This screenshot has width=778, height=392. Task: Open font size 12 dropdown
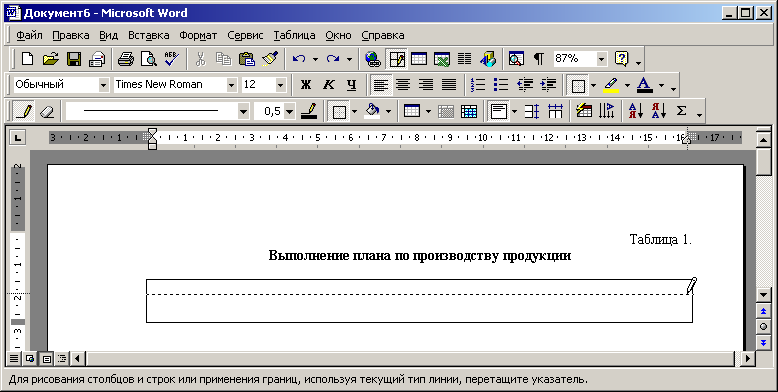coord(280,85)
